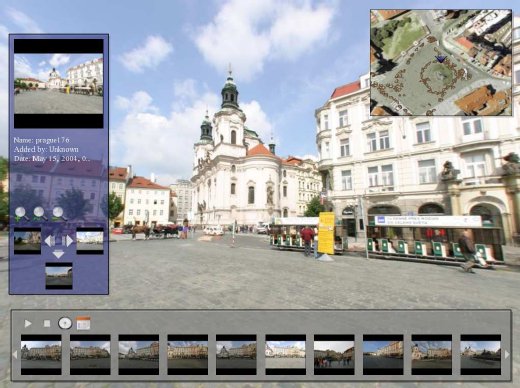Viewport: 520px width, 388px height.
Task: Select the sixth filmstrip thumbnail with the white building
Action: point(285,355)
